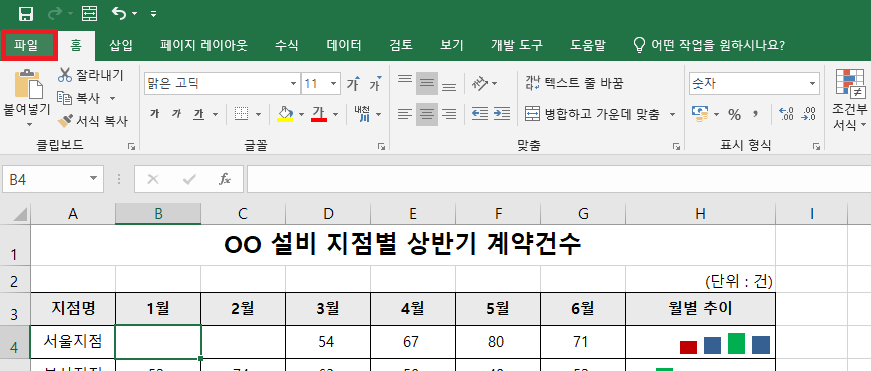Click increase decimal icon
Screen dimensions: 871x371
click(787, 114)
